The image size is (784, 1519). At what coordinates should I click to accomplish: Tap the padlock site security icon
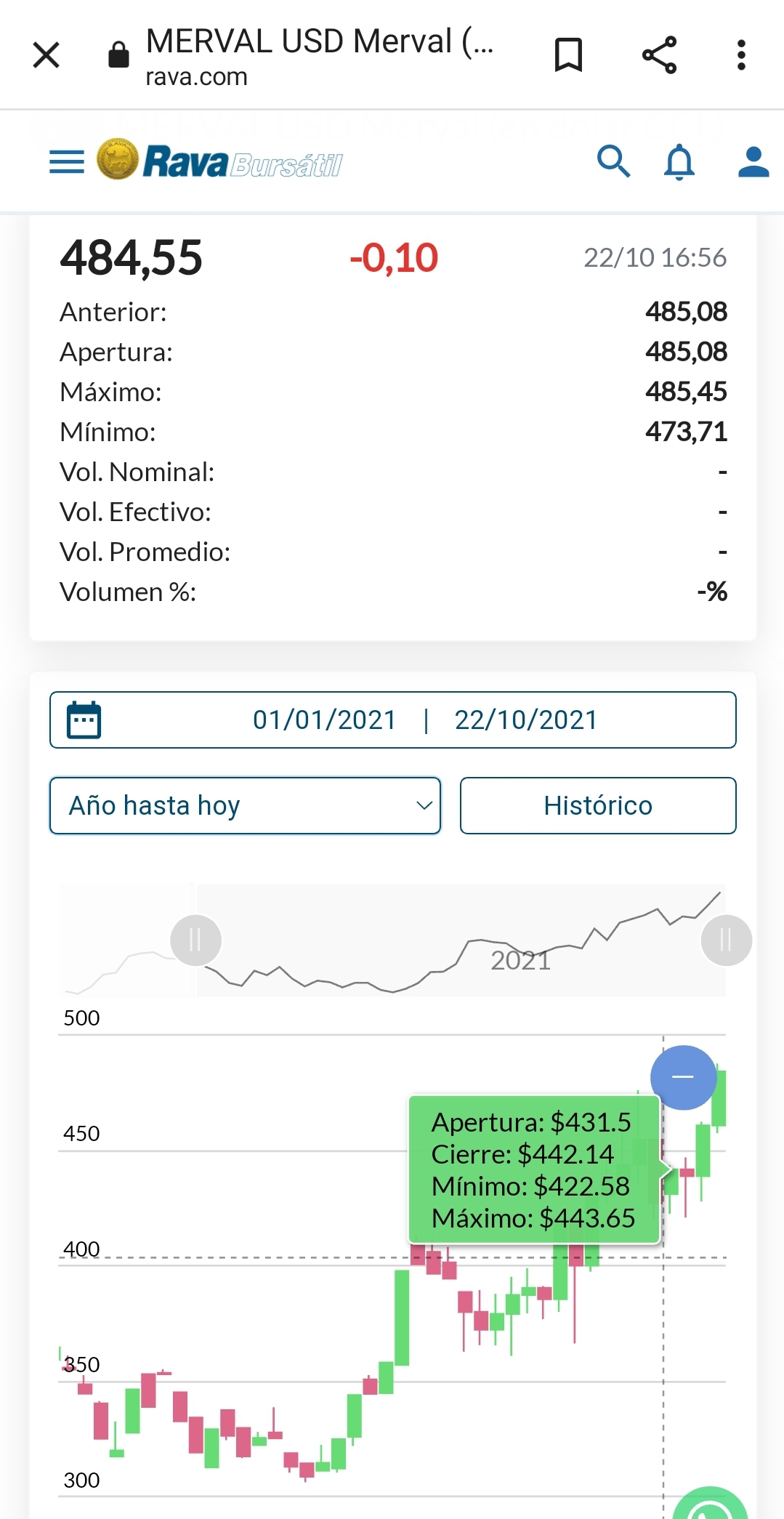click(x=118, y=55)
